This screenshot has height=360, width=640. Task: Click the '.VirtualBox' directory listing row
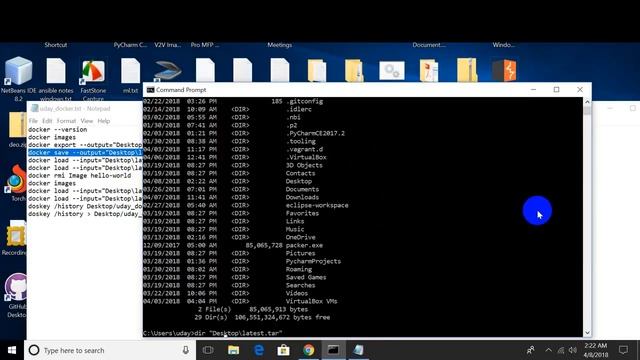(235, 157)
